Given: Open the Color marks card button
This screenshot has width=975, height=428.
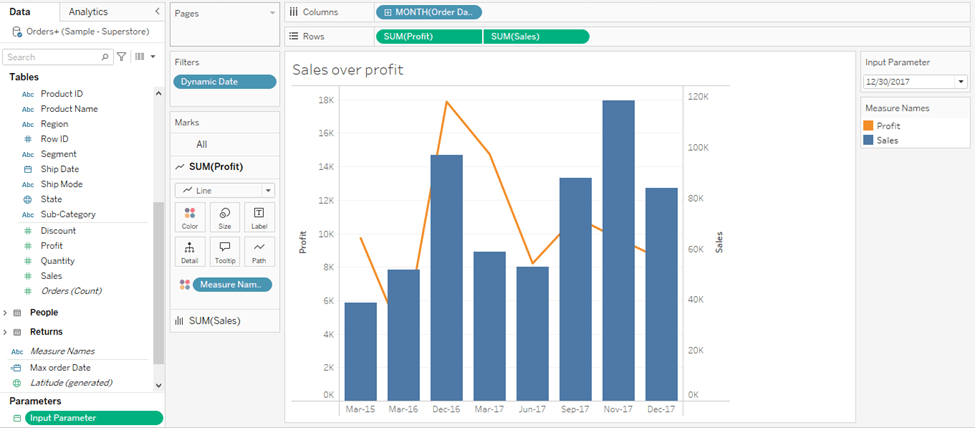Looking at the screenshot, I should click(x=190, y=217).
